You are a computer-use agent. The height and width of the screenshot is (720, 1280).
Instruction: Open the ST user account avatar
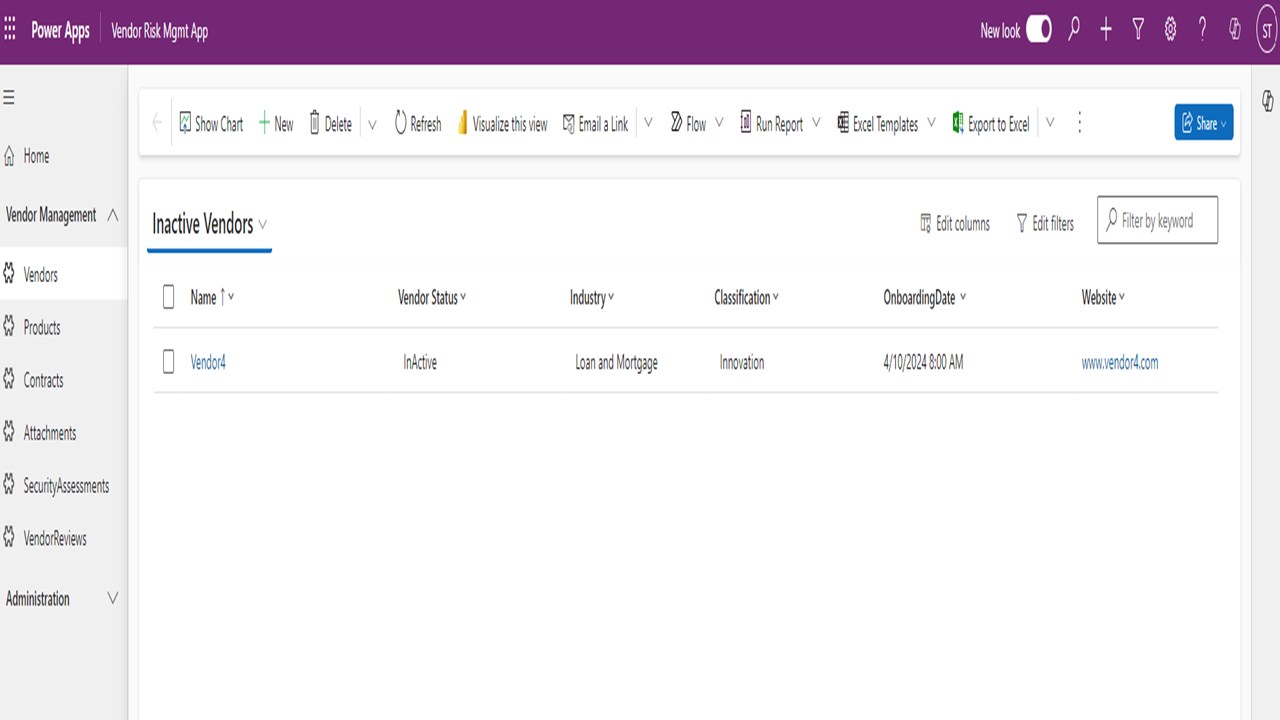click(x=1267, y=31)
